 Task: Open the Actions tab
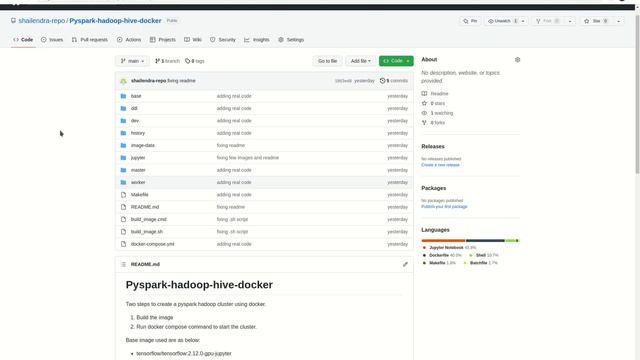(x=129, y=40)
